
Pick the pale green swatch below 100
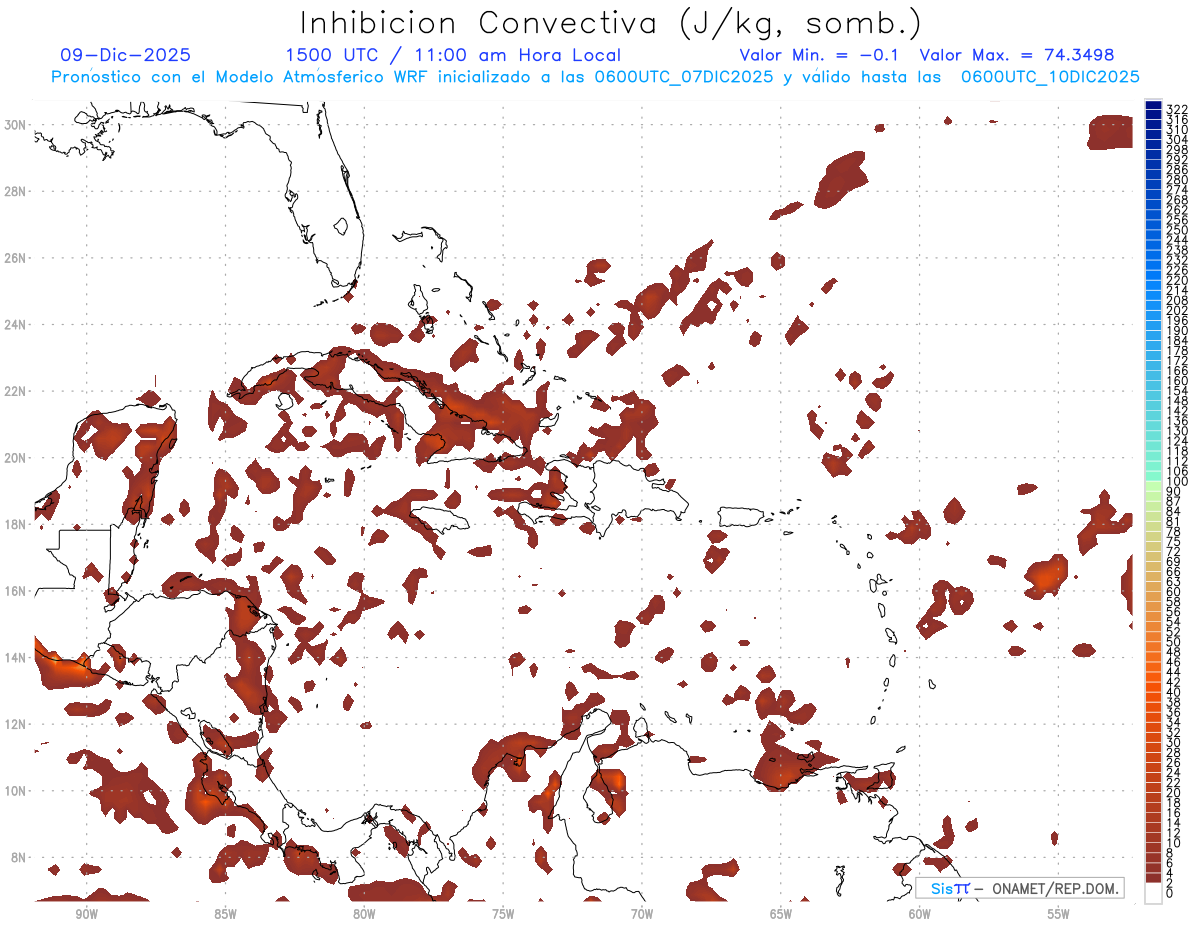coord(1153,486)
